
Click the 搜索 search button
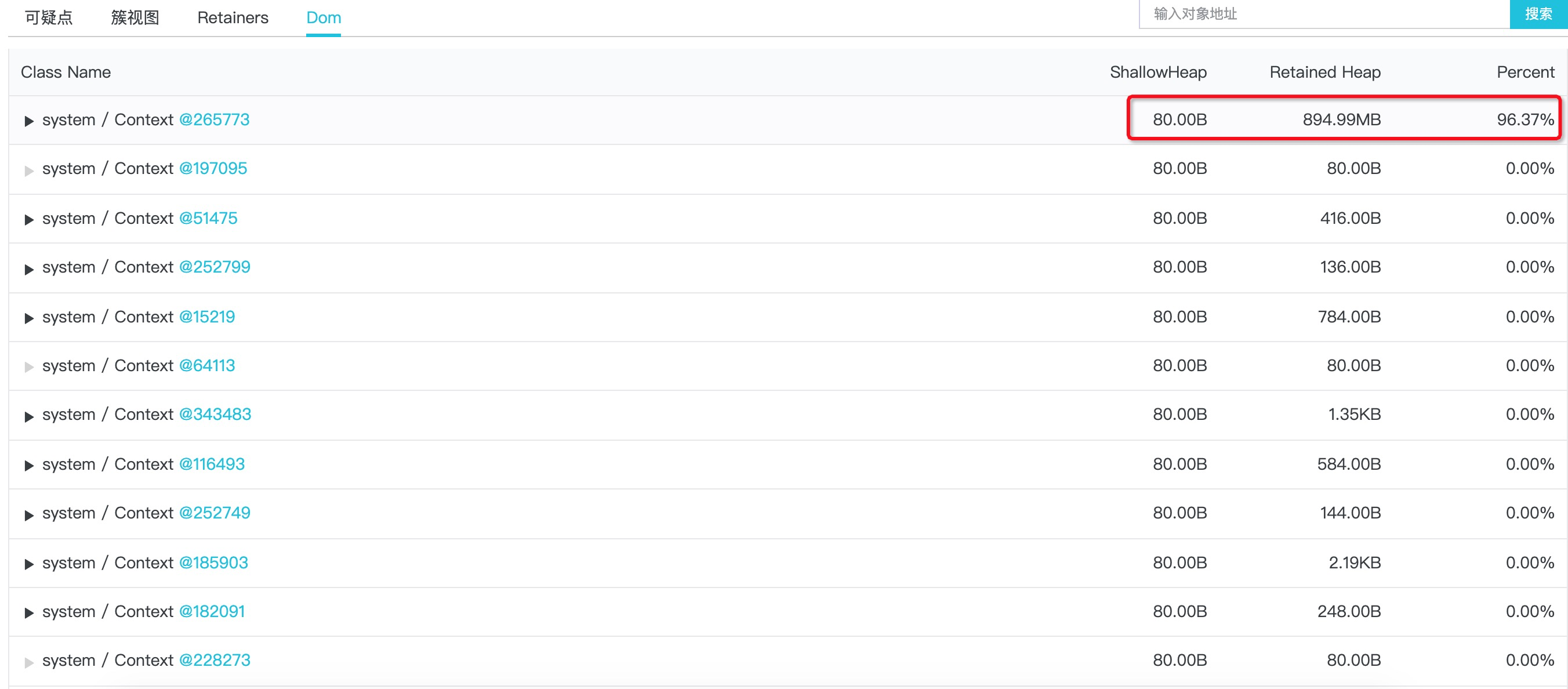pos(1538,13)
